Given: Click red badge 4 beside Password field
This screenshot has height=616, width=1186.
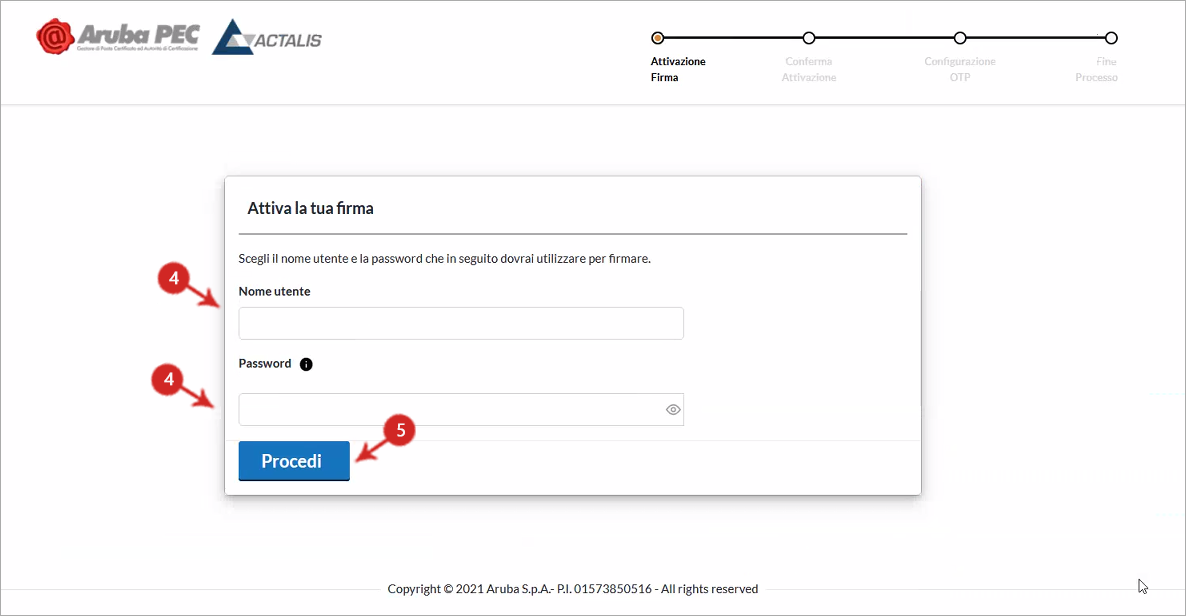Looking at the screenshot, I should pyautogui.click(x=167, y=379).
